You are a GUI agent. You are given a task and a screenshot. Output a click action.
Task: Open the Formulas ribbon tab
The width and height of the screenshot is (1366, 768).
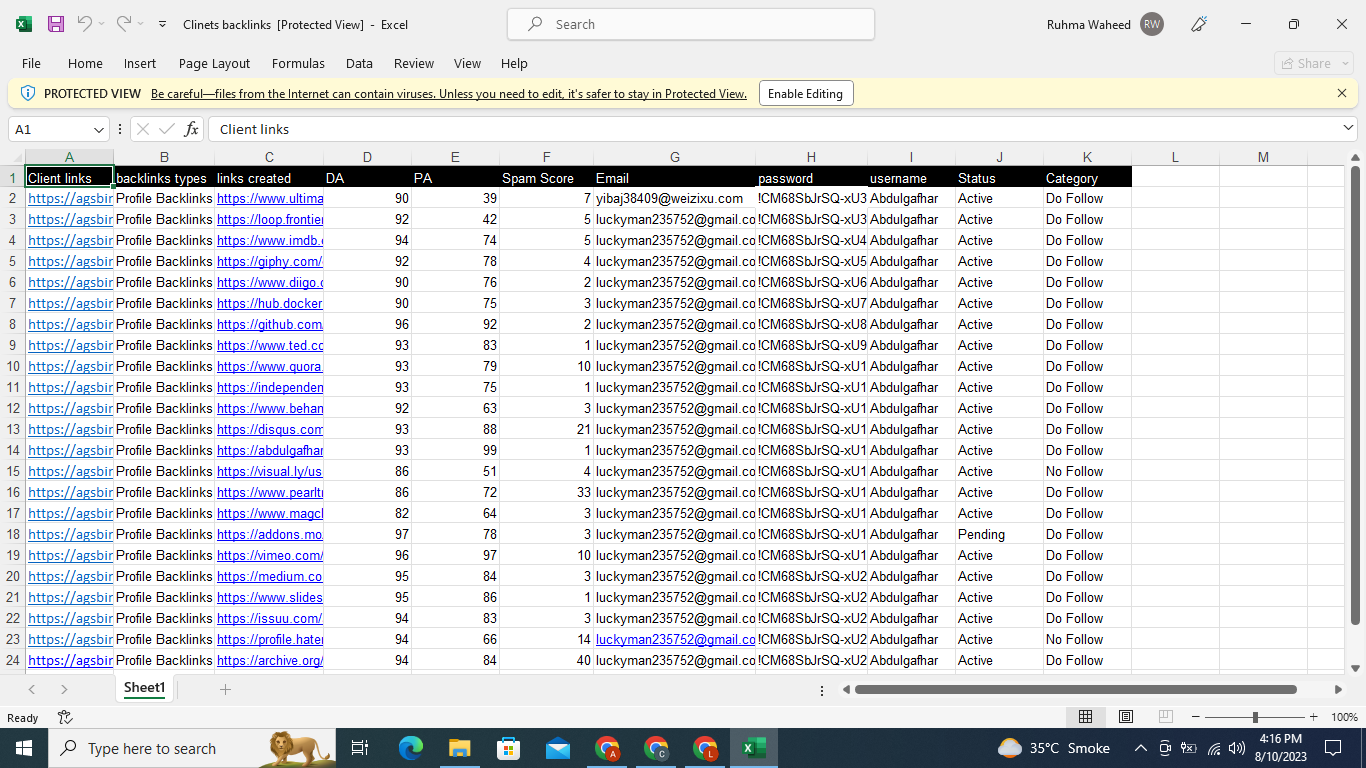pyautogui.click(x=298, y=63)
